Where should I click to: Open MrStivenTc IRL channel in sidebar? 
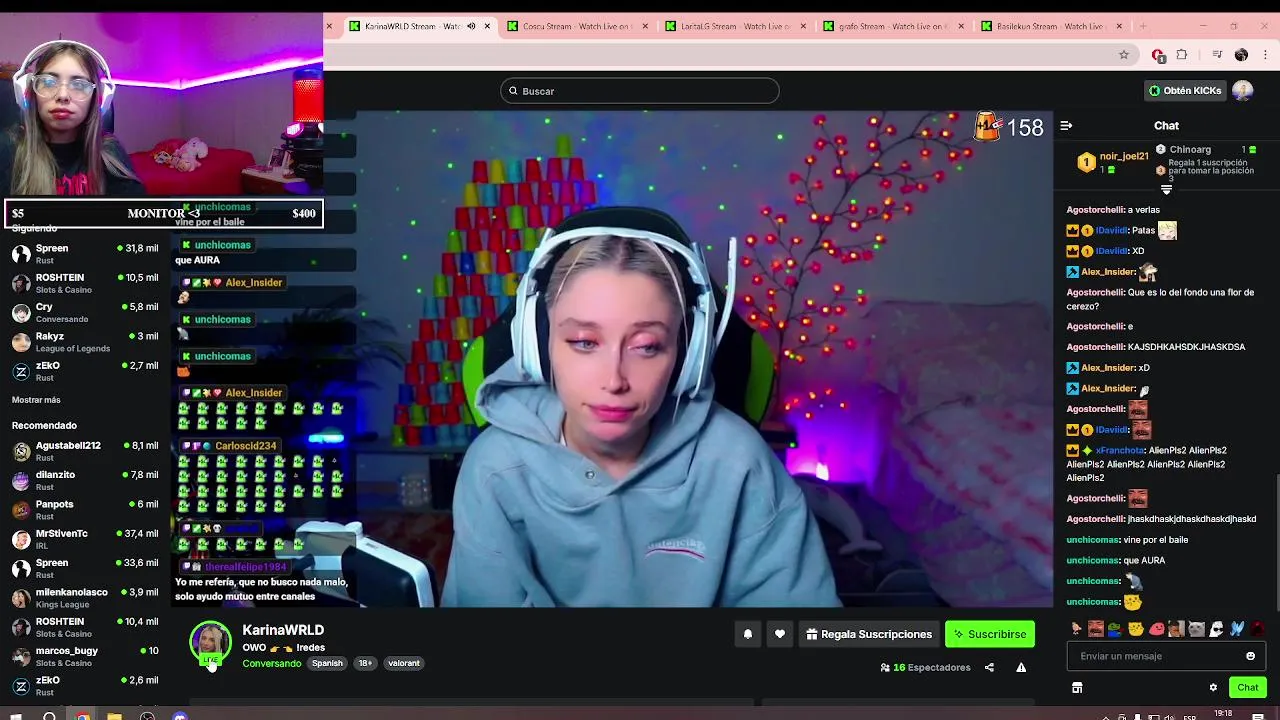85,539
